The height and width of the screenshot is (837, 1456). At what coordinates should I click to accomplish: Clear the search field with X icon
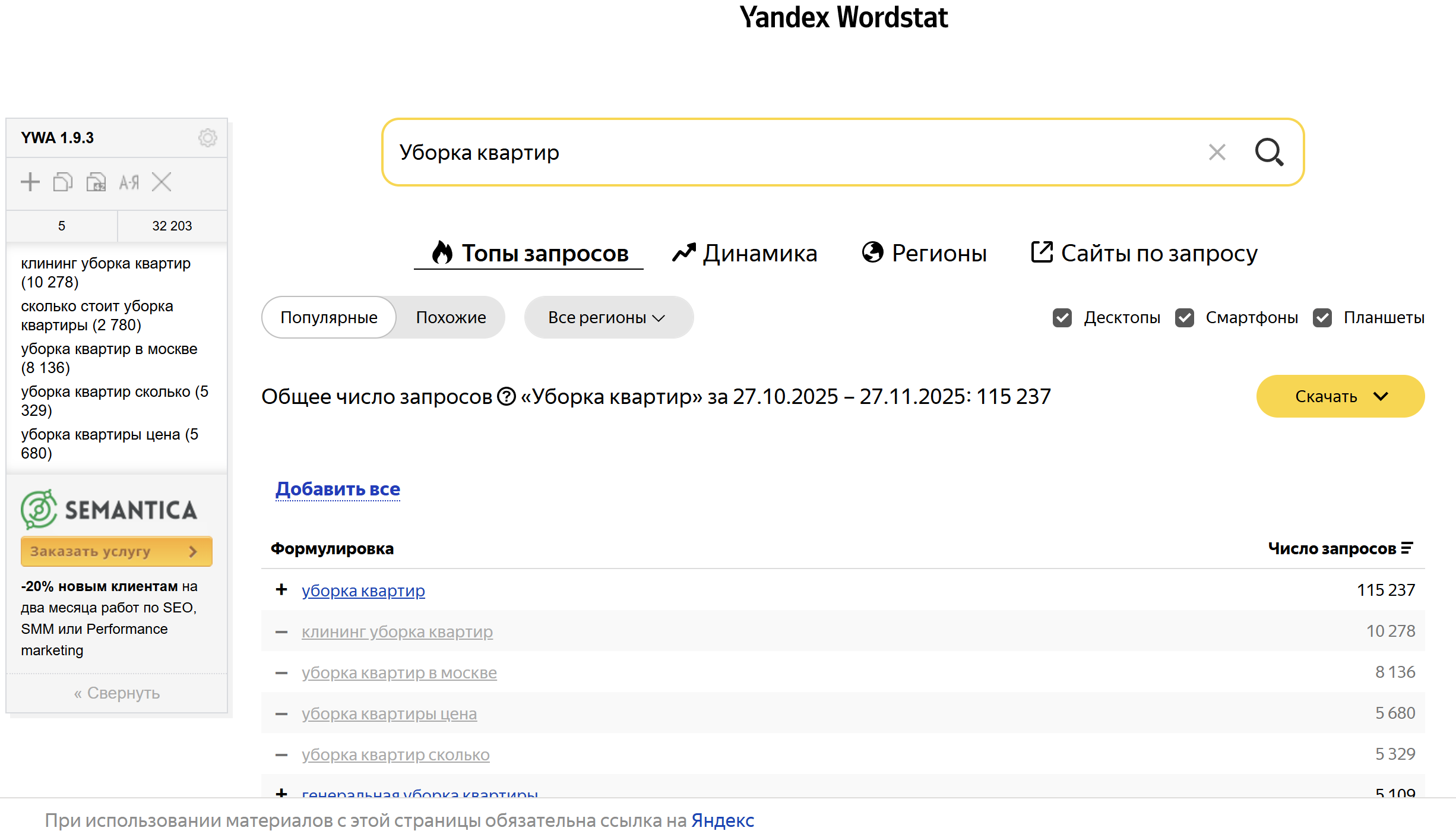(1217, 152)
